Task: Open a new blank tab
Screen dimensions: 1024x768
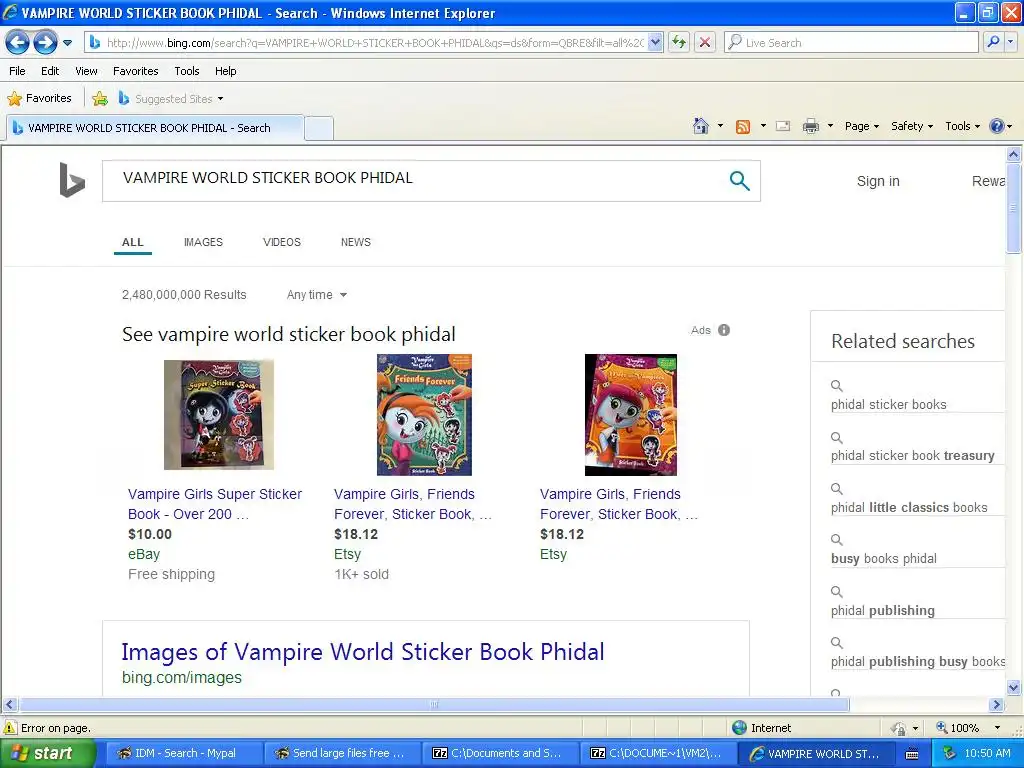Action: 319,128
